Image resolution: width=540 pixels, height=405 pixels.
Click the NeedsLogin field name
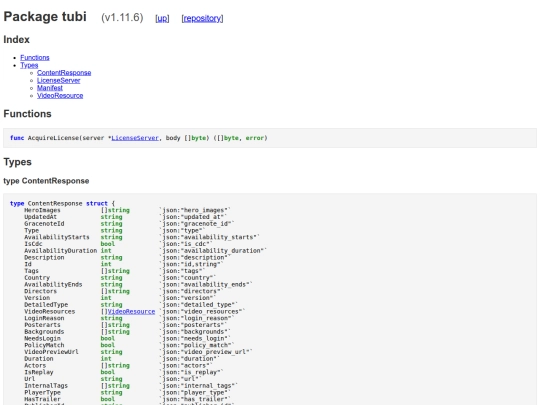pyautogui.click(x=42, y=338)
